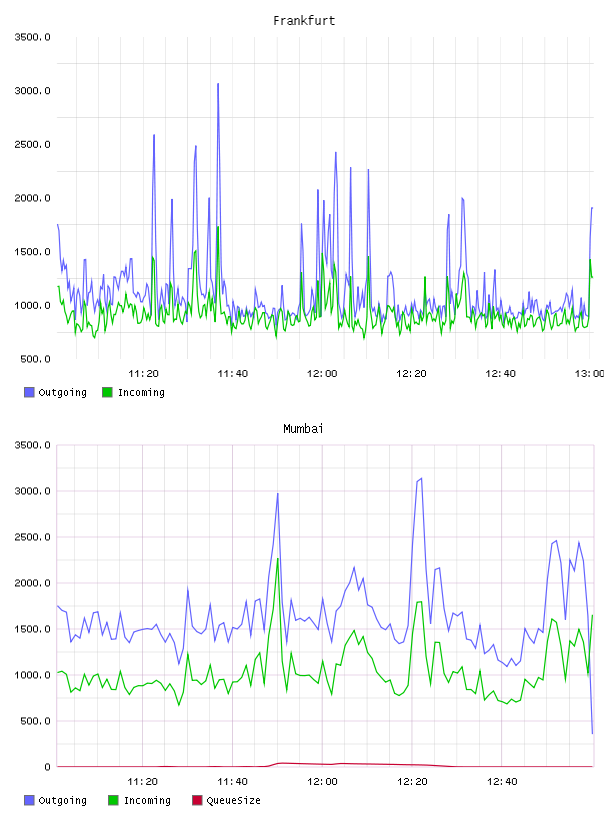The height and width of the screenshot is (816, 608).
Task: Click the QueueSize legend label in Mumbai chart
Action: click(233, 800)
